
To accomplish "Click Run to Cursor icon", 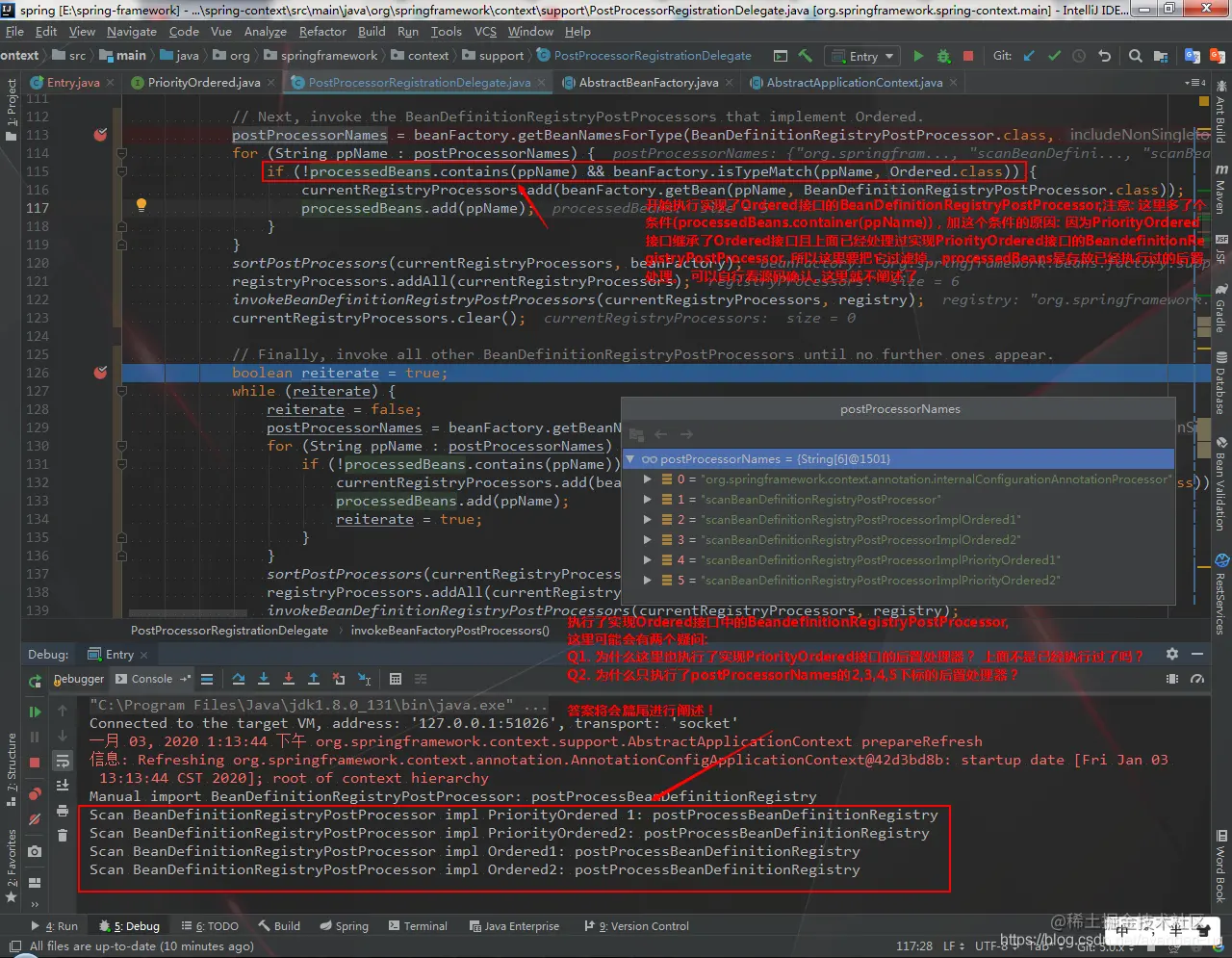I will click(364, 679).
